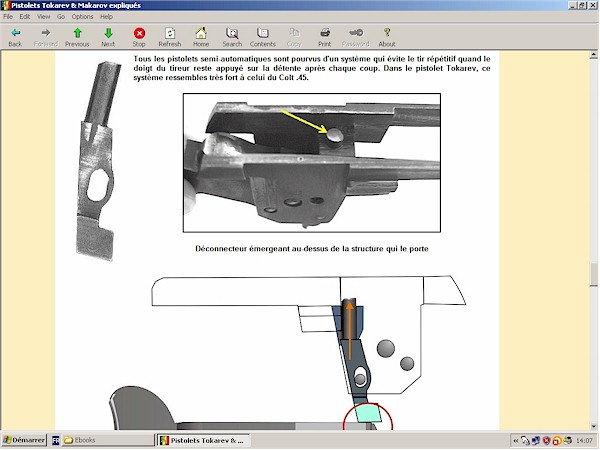Click the red shield security alert icon
The image size is (600, 450).
coord(546,441)
